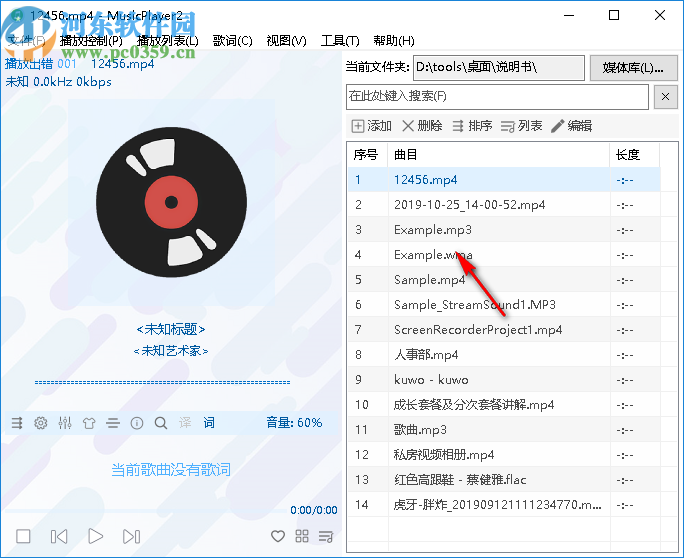Open the 歌词(C) menu
The image size is (684, 558).
tap(233, 41)
